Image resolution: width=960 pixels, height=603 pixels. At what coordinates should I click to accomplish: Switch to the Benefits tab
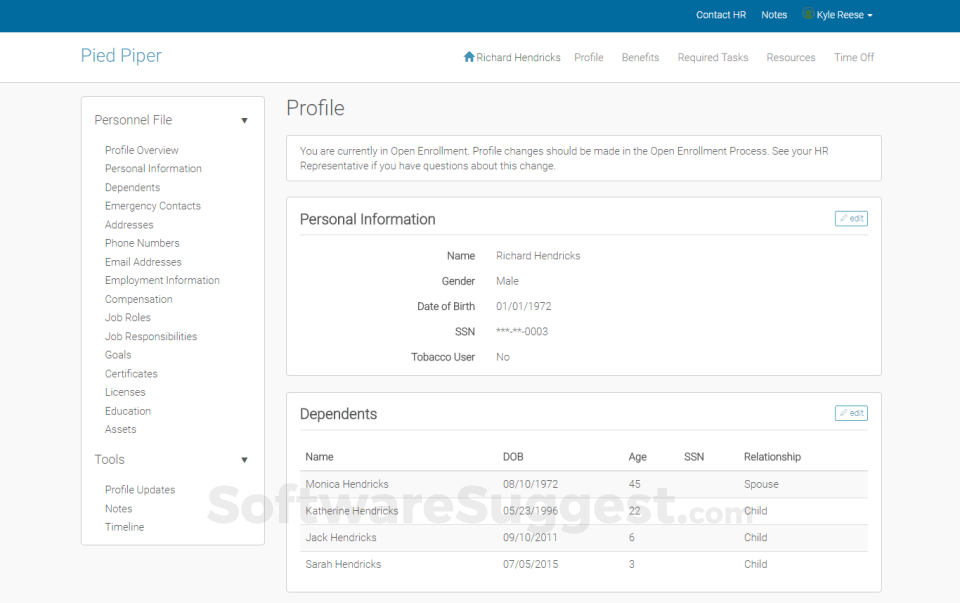pyautogui.click(x=640, y=57)
